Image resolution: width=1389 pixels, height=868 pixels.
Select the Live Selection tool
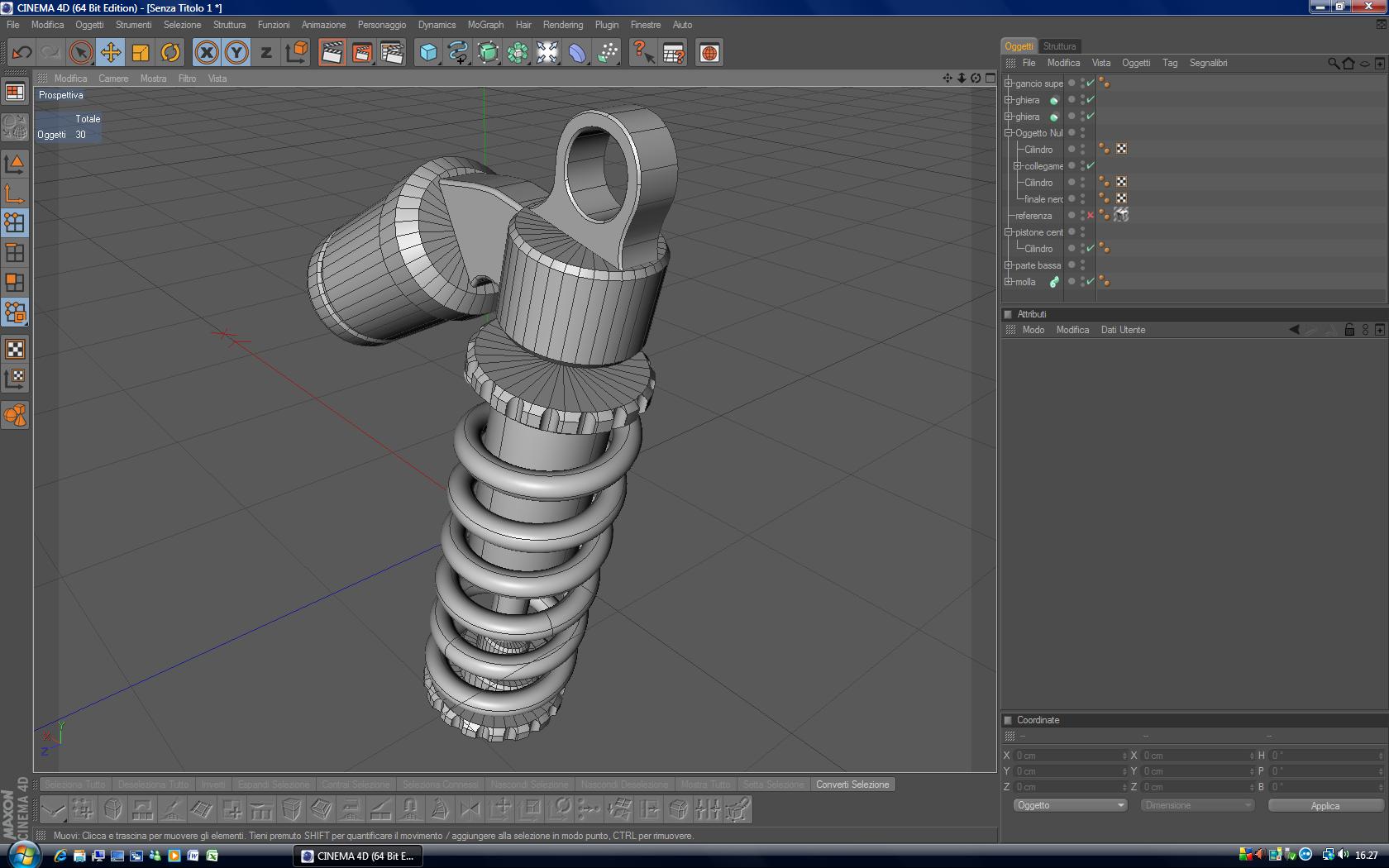click(x=80, y=53)
